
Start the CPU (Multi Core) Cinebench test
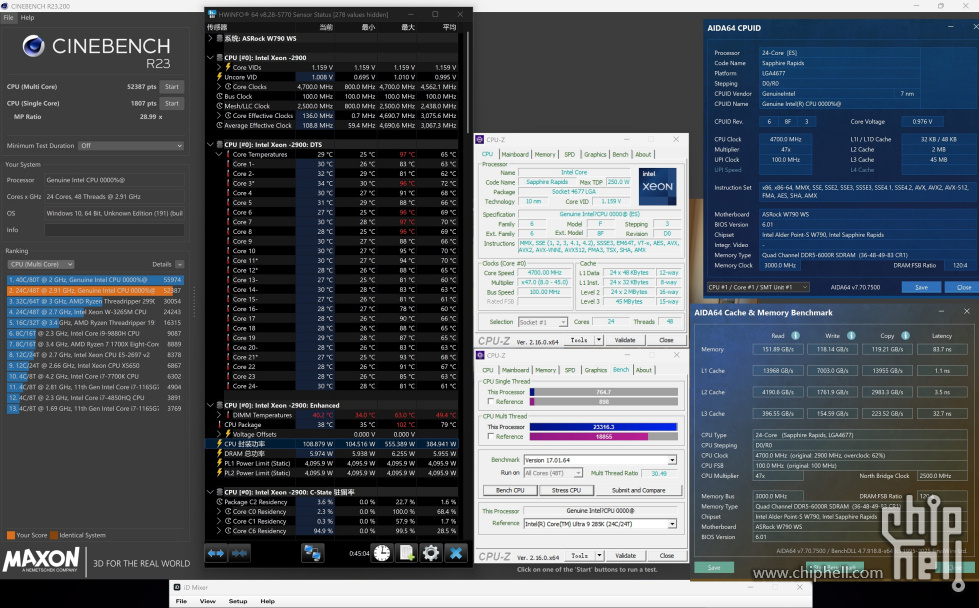[x=172, y=87]
